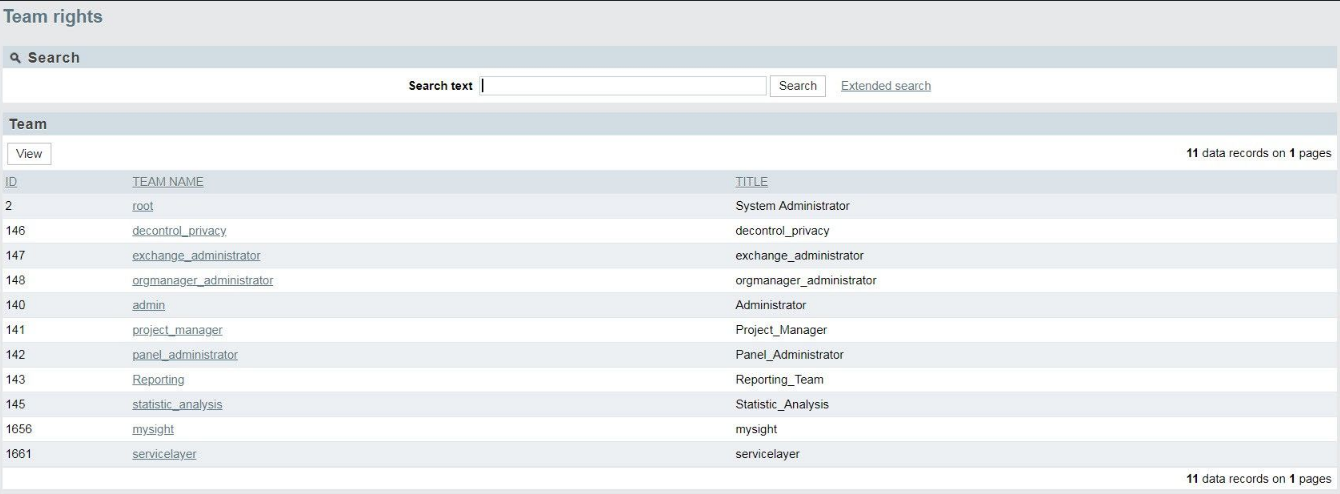Click the magnifier icon beside Search heading

(16, 58)
